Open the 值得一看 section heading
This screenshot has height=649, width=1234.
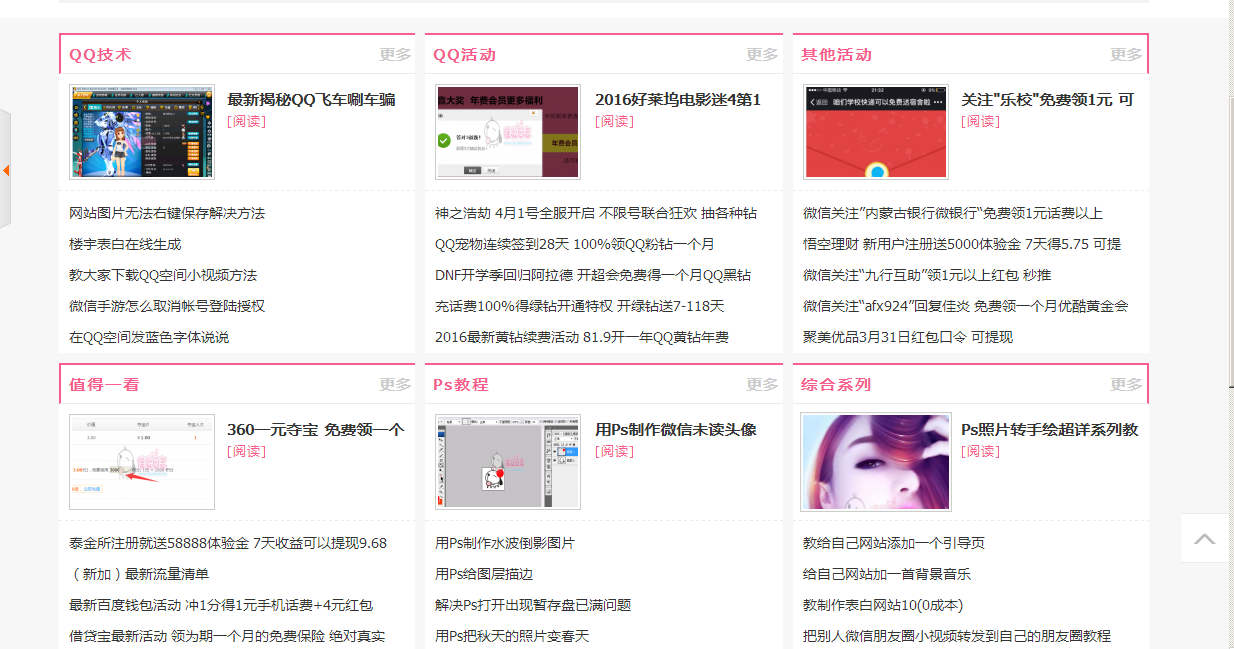pyautogui.click(x=104, y=385)
